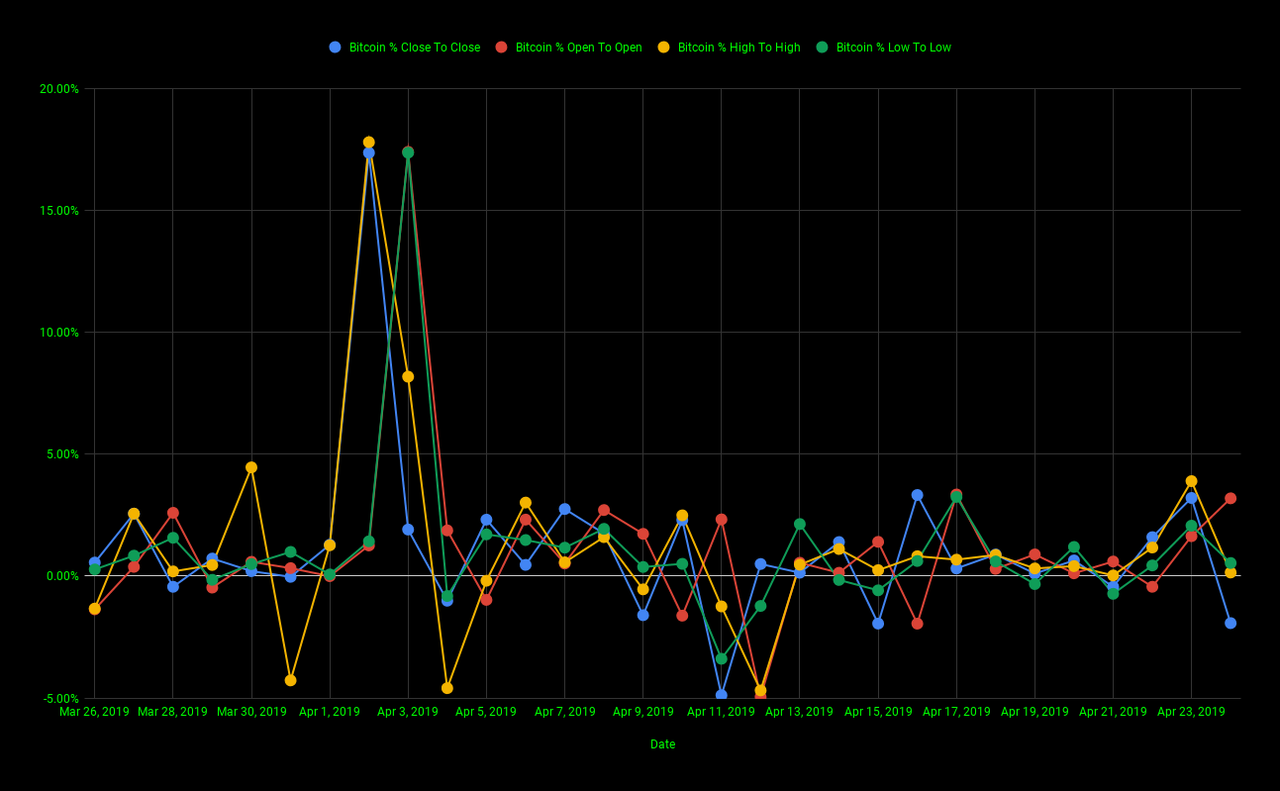Click the 5.00% y-axis label
1280x791 pixels.
point(62,454)
